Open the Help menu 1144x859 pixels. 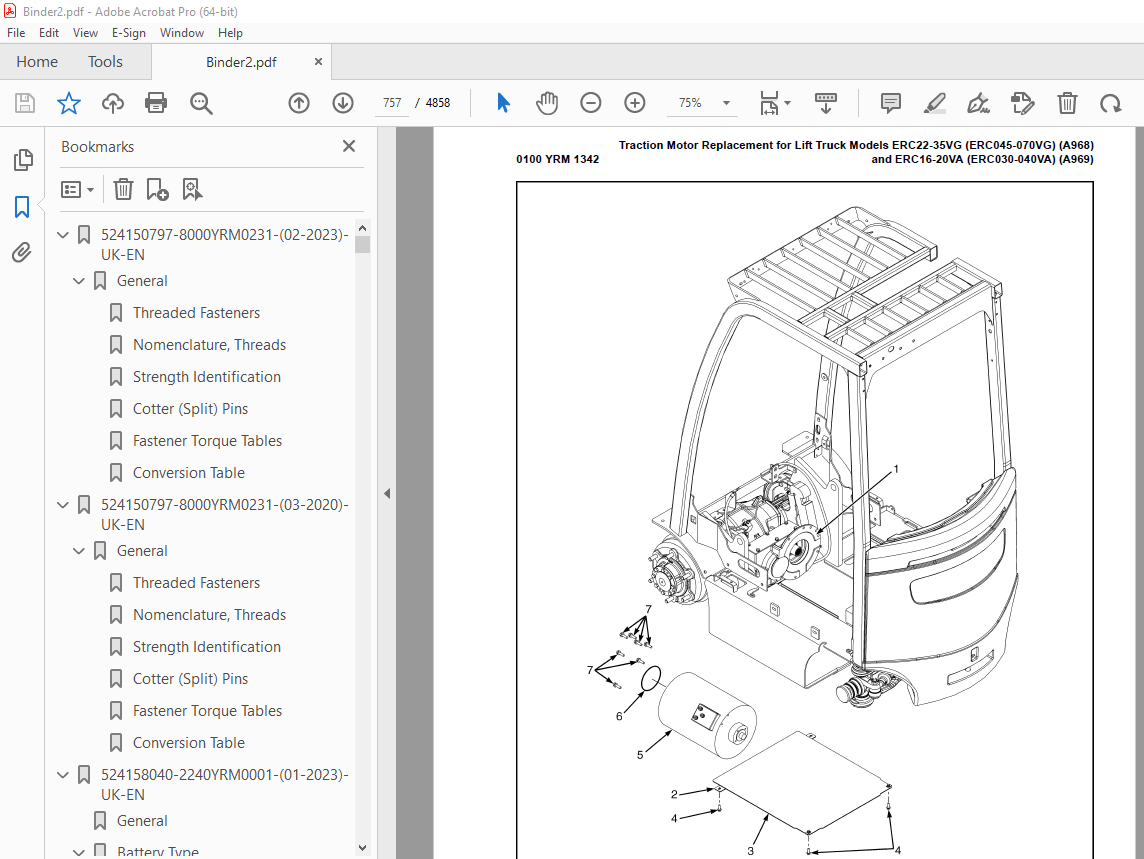230,33
